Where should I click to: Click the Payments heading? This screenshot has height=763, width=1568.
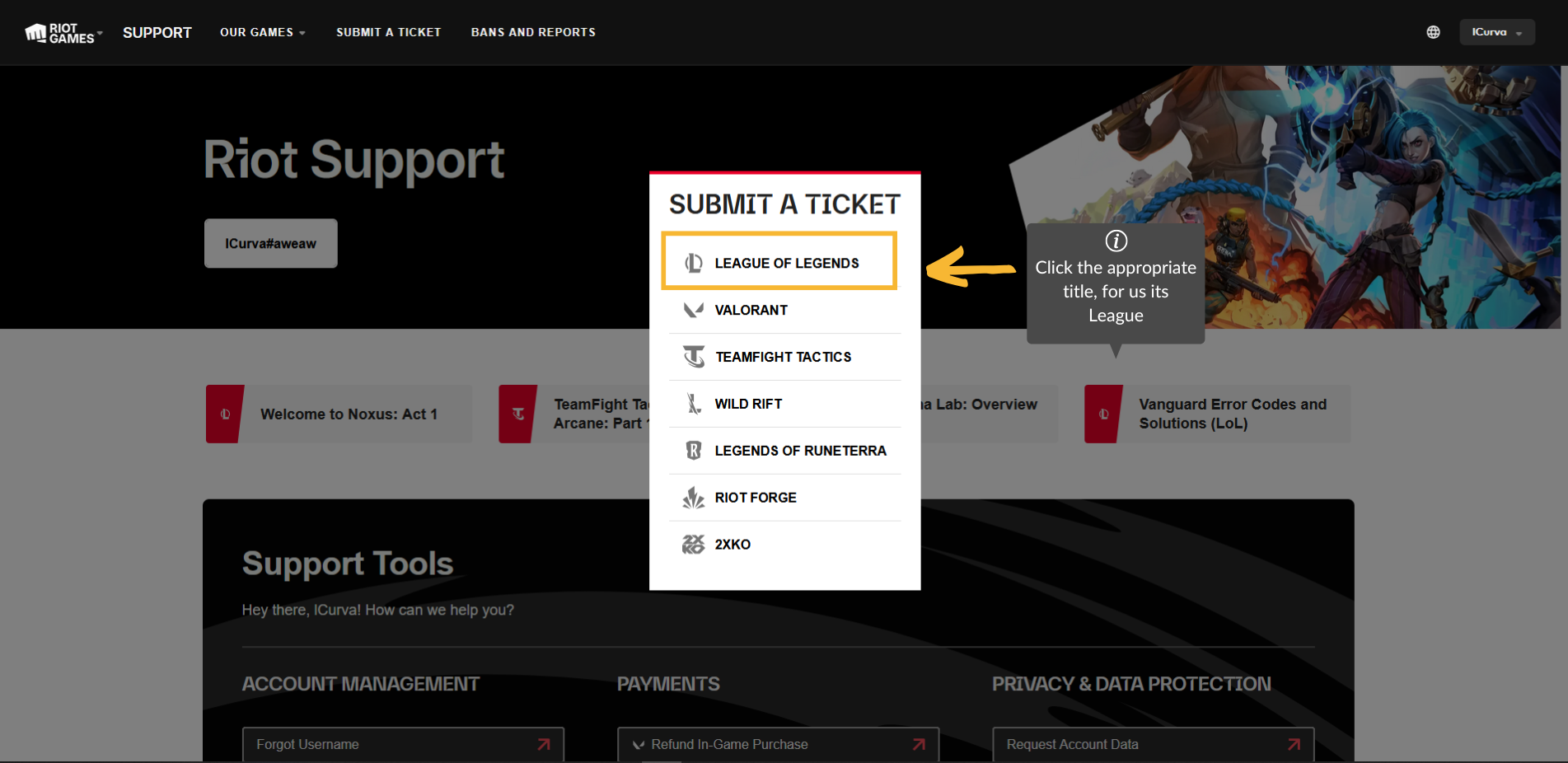pos(668,684)
